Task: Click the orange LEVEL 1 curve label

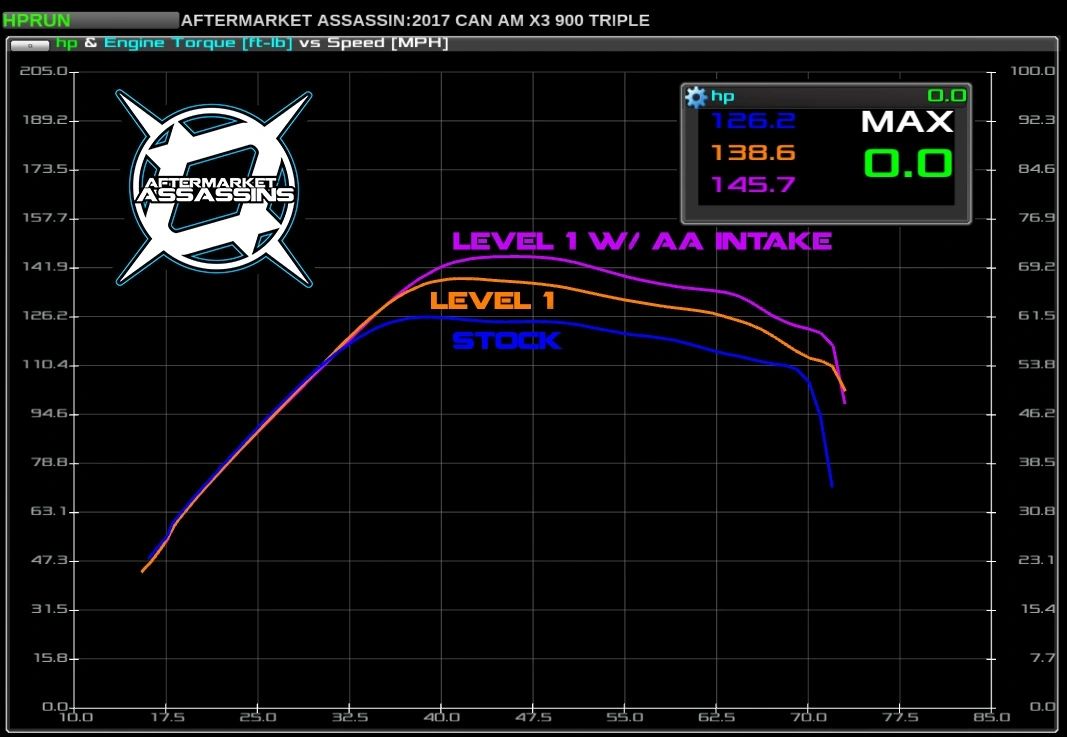Action: click(x=492, y=300)
